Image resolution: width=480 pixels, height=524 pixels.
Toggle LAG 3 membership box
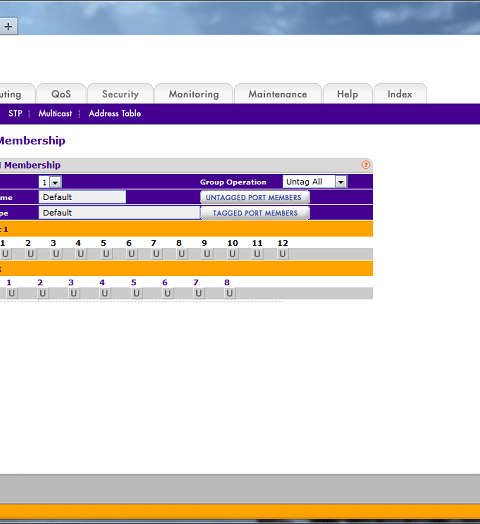click(x=74, y=293)
